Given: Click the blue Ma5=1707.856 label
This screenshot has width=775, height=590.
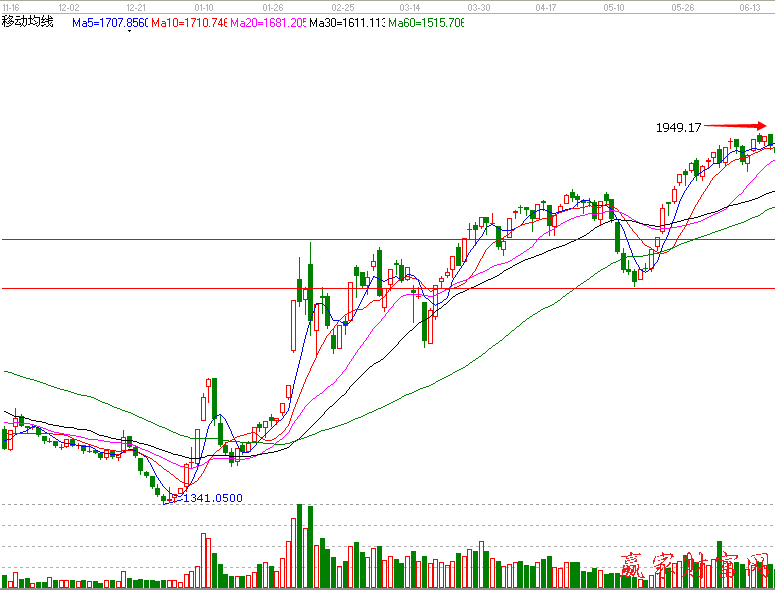Looking at the screenshot, I should [109, 22].
